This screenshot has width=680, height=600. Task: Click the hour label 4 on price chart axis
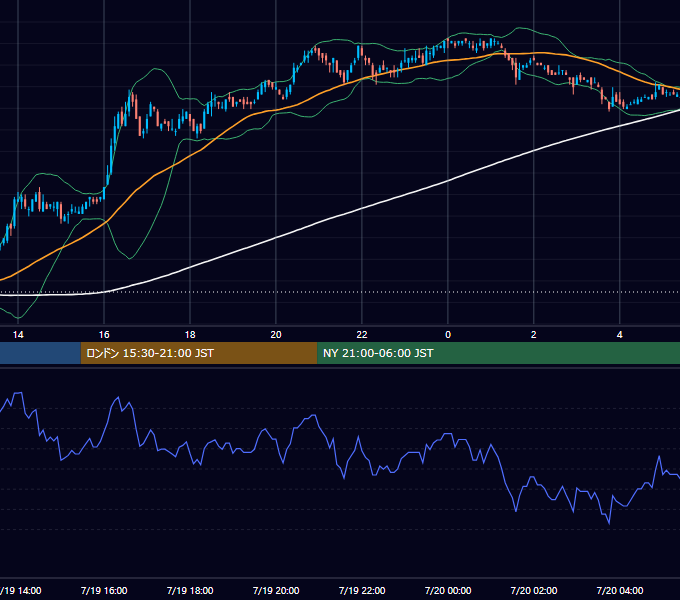[x=620, y=335]
